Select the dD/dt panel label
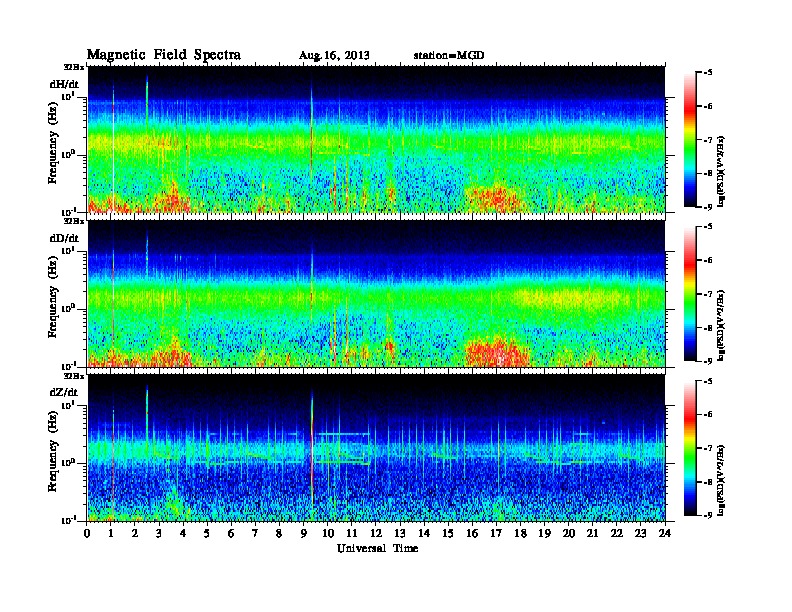The height and width of the screenshot is (612, 792). point(64,238)
